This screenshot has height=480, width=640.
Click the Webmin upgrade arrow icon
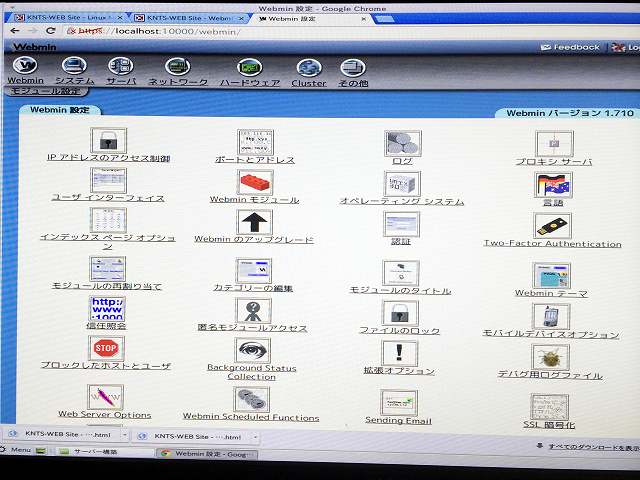(254, 222)
